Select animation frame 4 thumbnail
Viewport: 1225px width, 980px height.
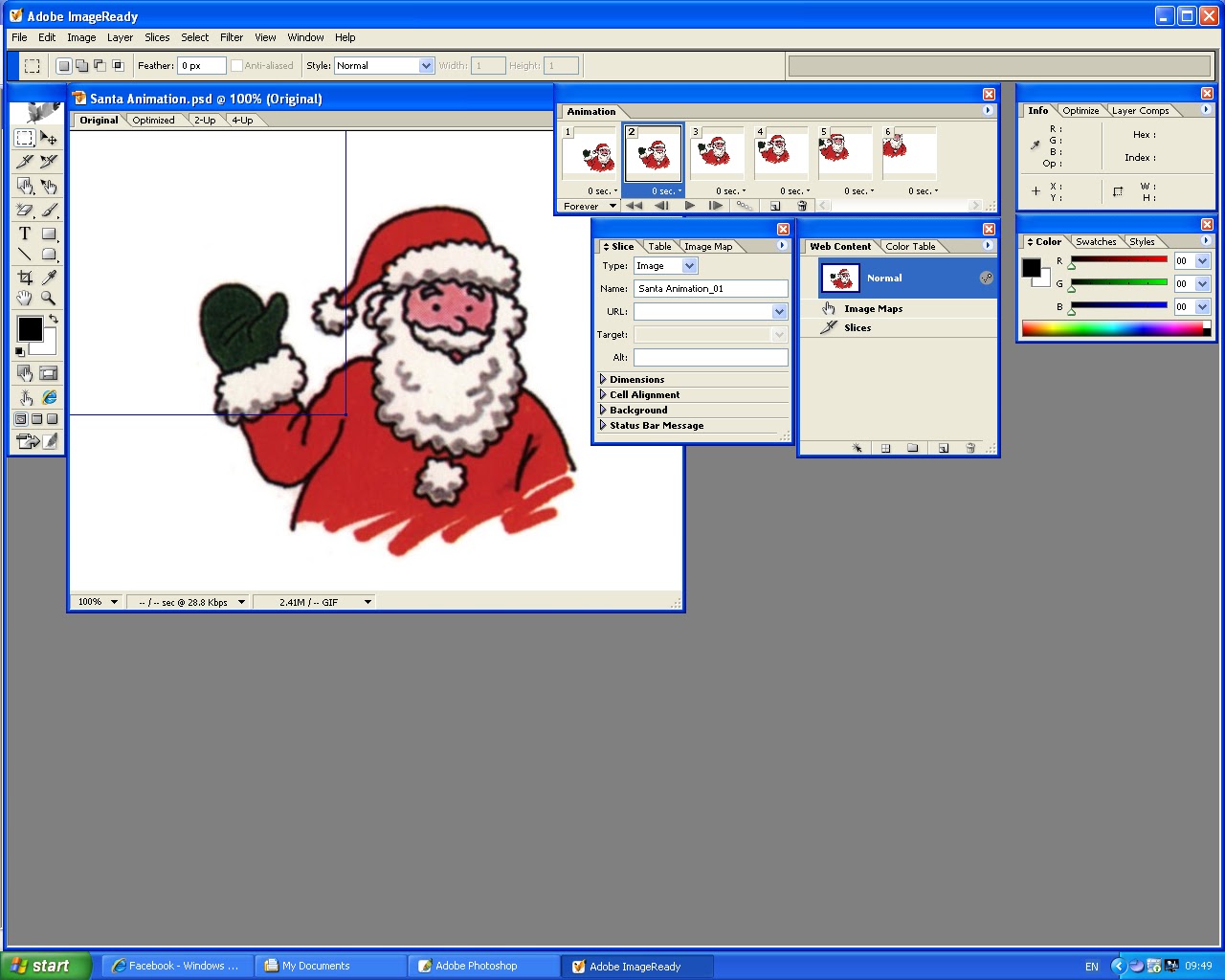[781, 153]
